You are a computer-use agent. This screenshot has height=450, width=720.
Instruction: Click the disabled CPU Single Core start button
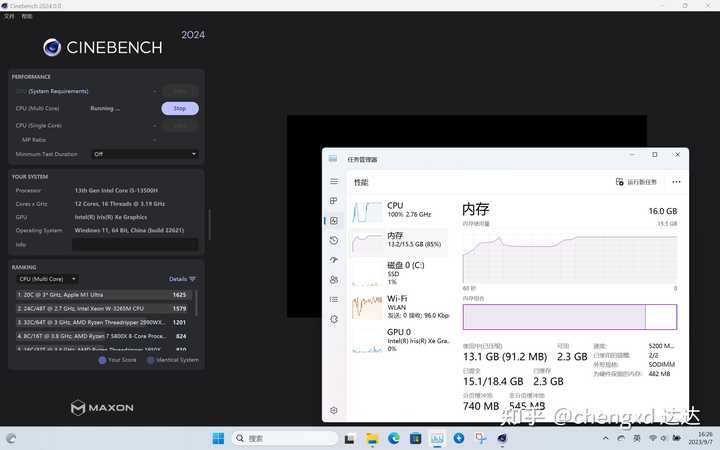click(x=180, y=125)
